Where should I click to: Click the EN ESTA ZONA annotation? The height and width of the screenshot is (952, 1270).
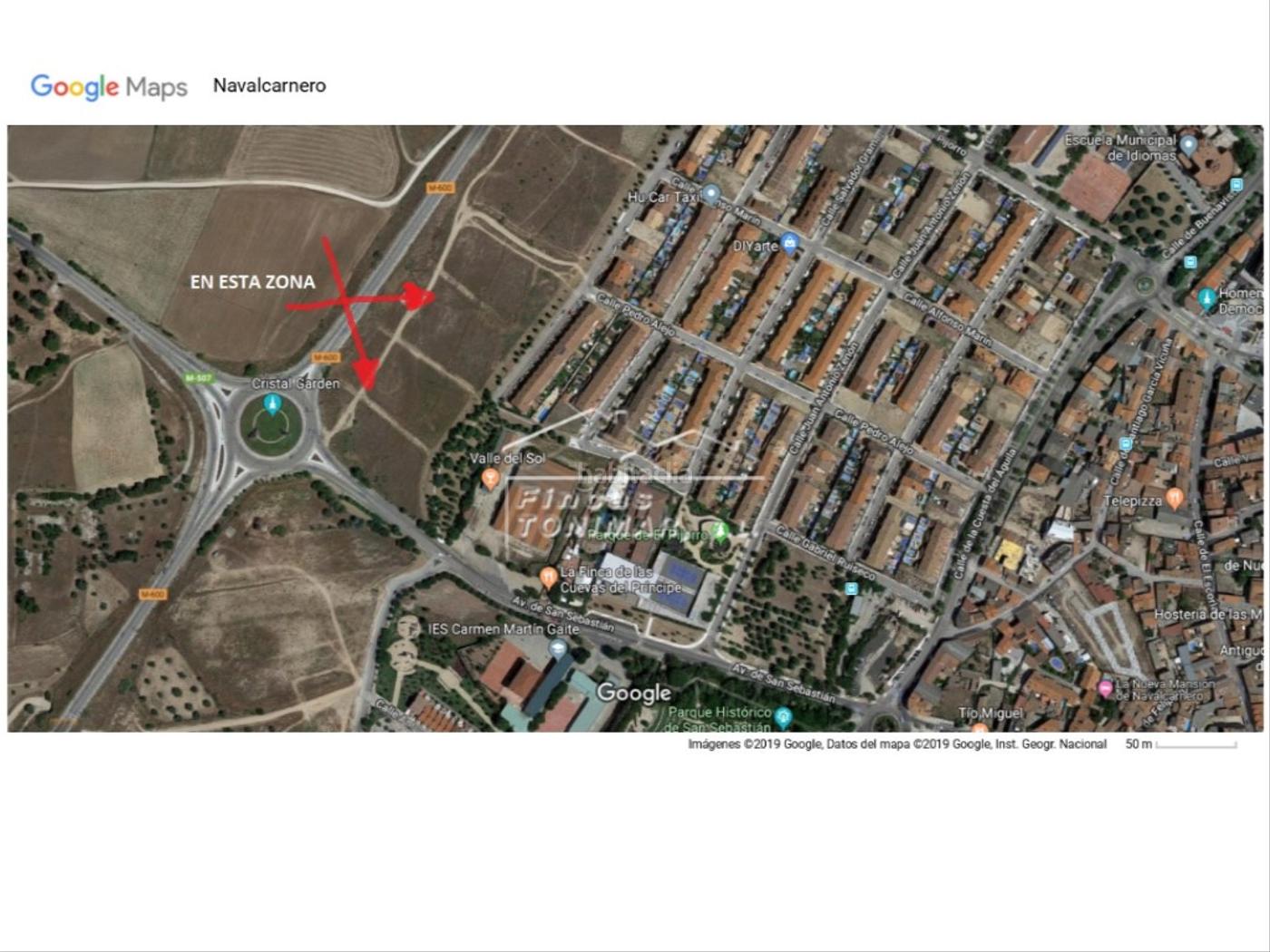[x=253, y=282]
